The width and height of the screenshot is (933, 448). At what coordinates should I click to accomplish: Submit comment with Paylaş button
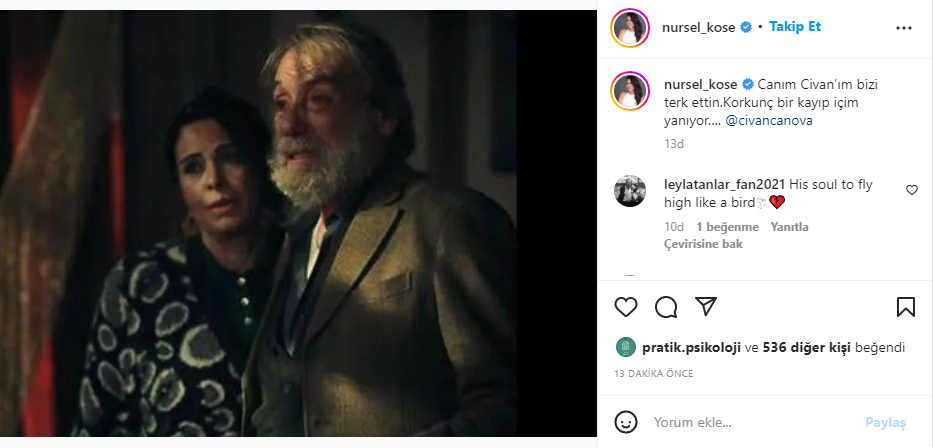point(885,422)
